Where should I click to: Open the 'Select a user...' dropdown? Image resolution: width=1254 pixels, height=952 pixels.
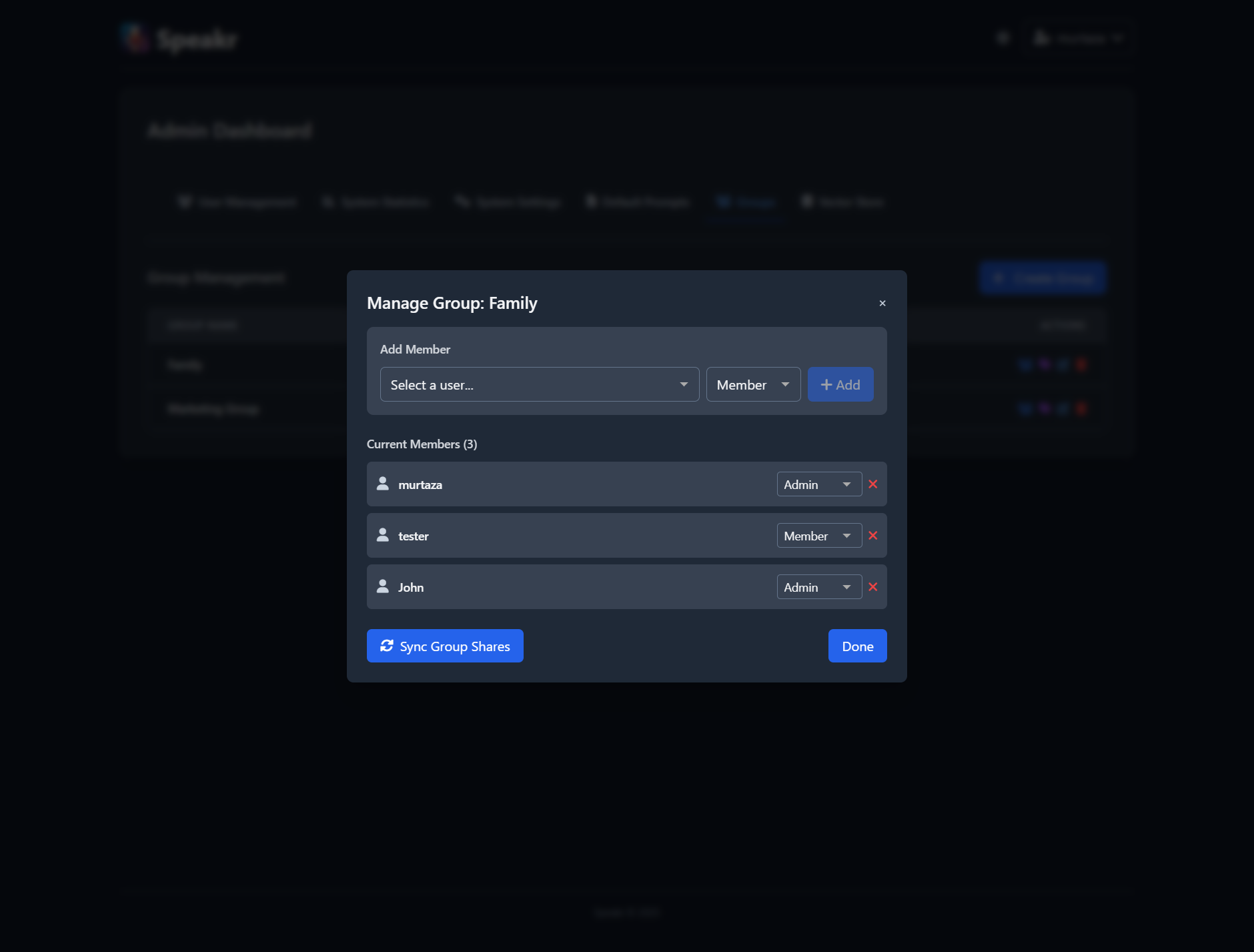click(x=539, y=384)
